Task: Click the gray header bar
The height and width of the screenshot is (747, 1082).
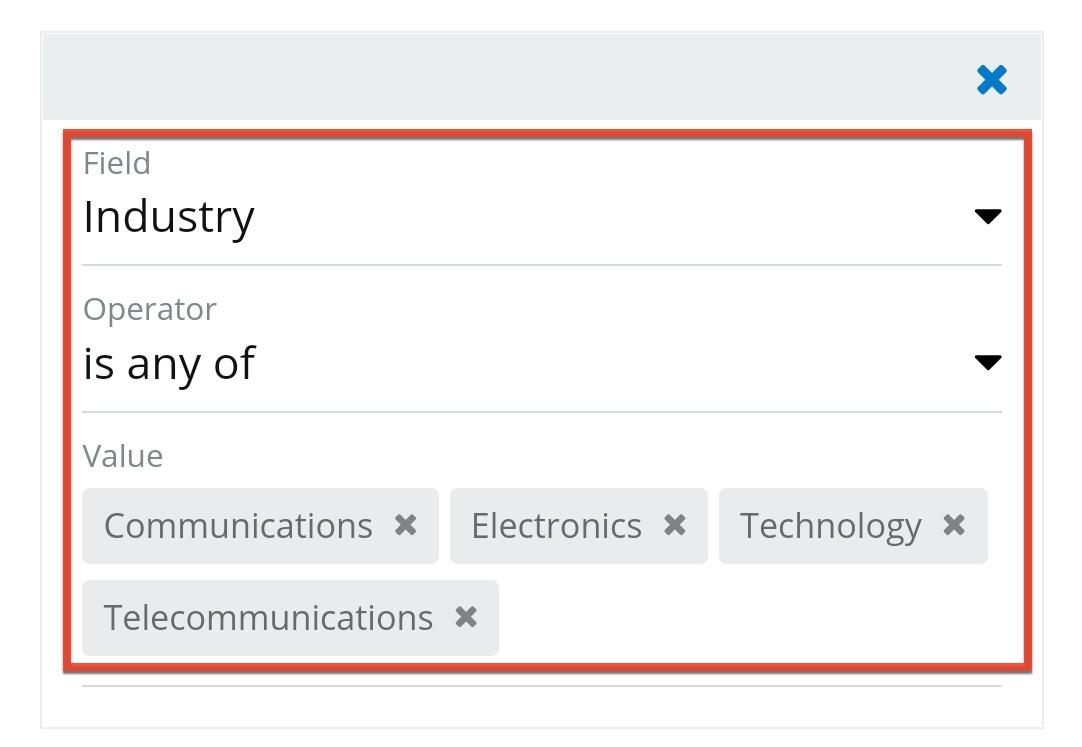Action: (x=500, y=78)
